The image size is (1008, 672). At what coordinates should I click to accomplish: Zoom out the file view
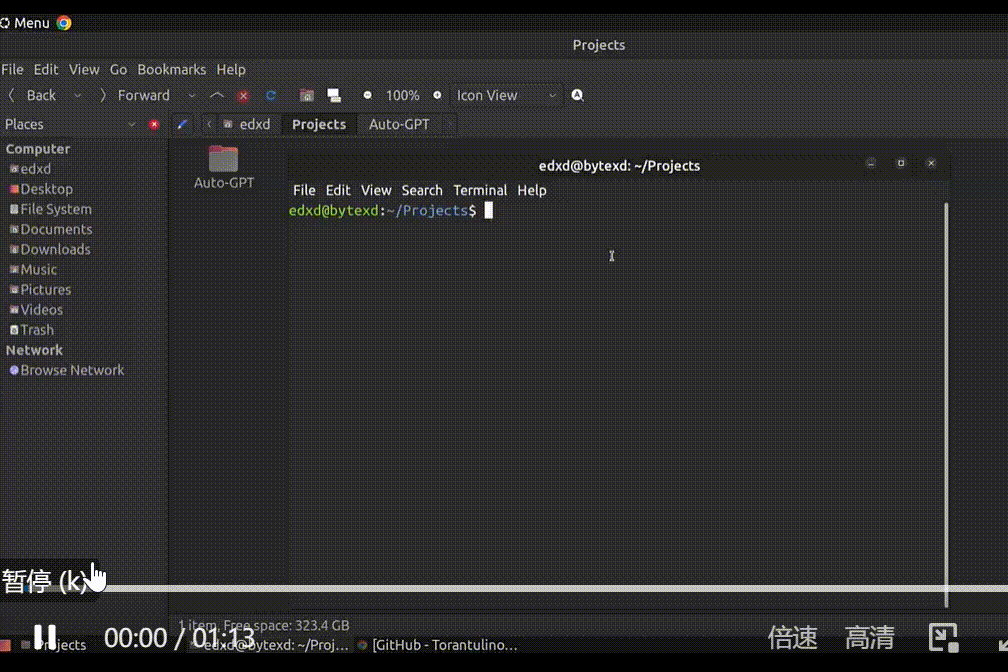coord(367,95)
